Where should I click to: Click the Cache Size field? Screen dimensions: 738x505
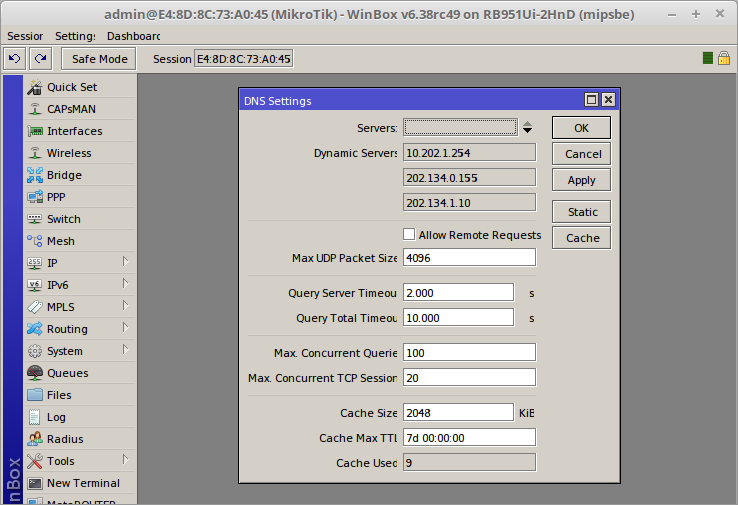(x=458, y=412)
